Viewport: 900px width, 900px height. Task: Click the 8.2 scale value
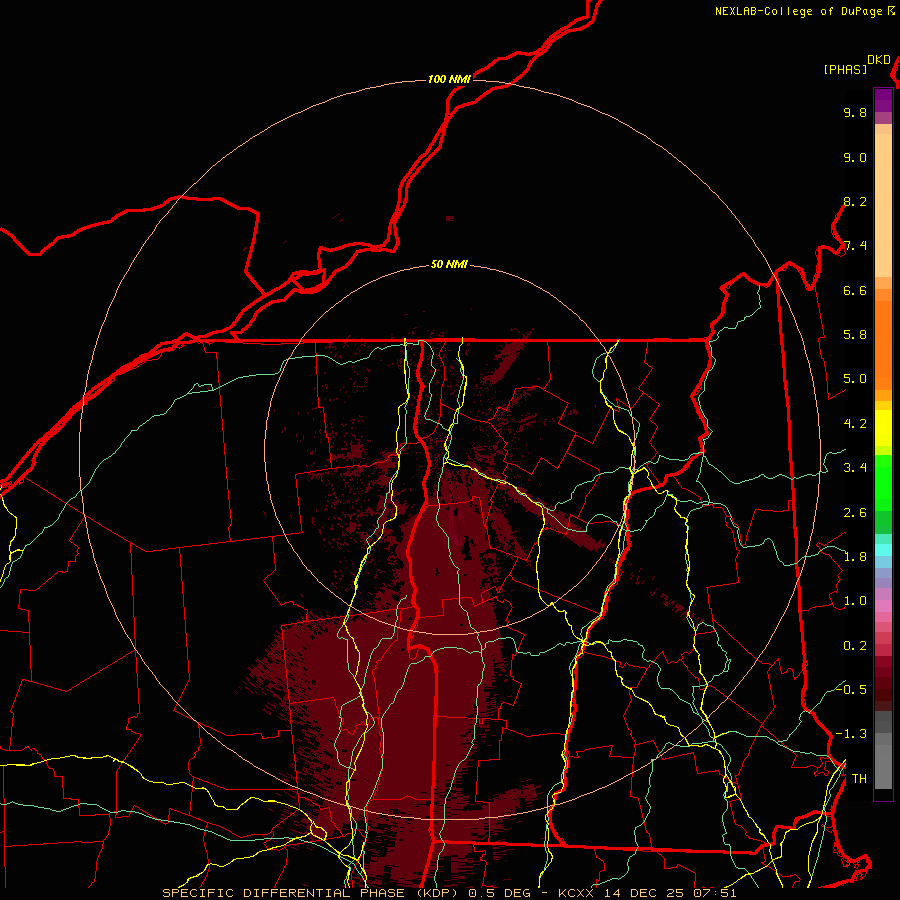855,201
